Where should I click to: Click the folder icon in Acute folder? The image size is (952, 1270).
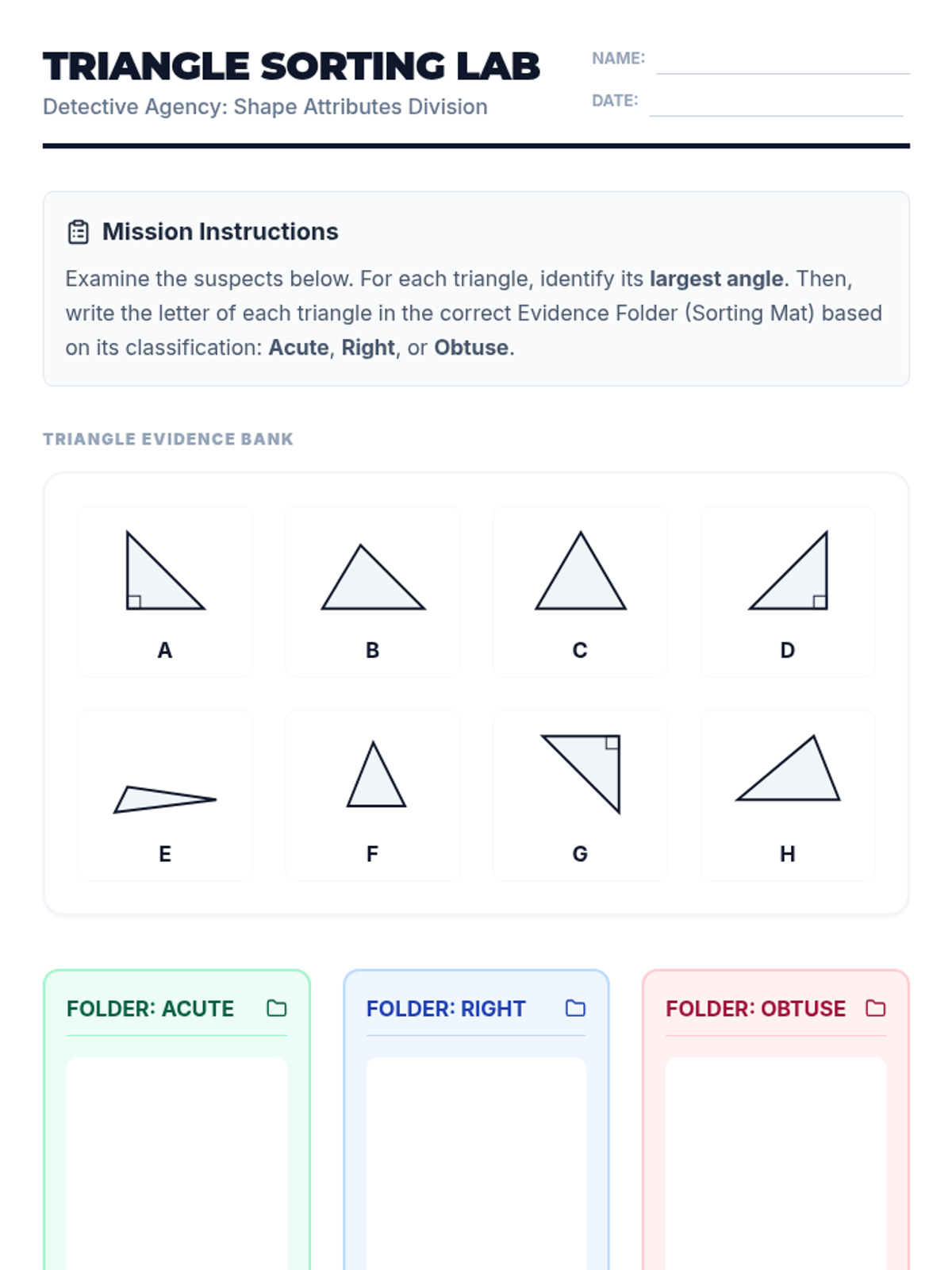(x=276, y=1008)
